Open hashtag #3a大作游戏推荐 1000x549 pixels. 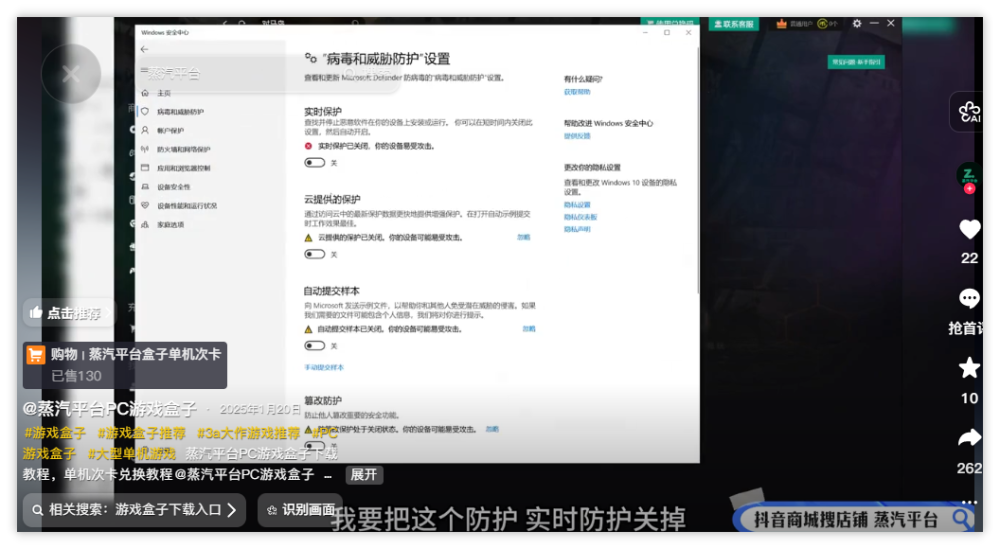click(x=248, y=433)
